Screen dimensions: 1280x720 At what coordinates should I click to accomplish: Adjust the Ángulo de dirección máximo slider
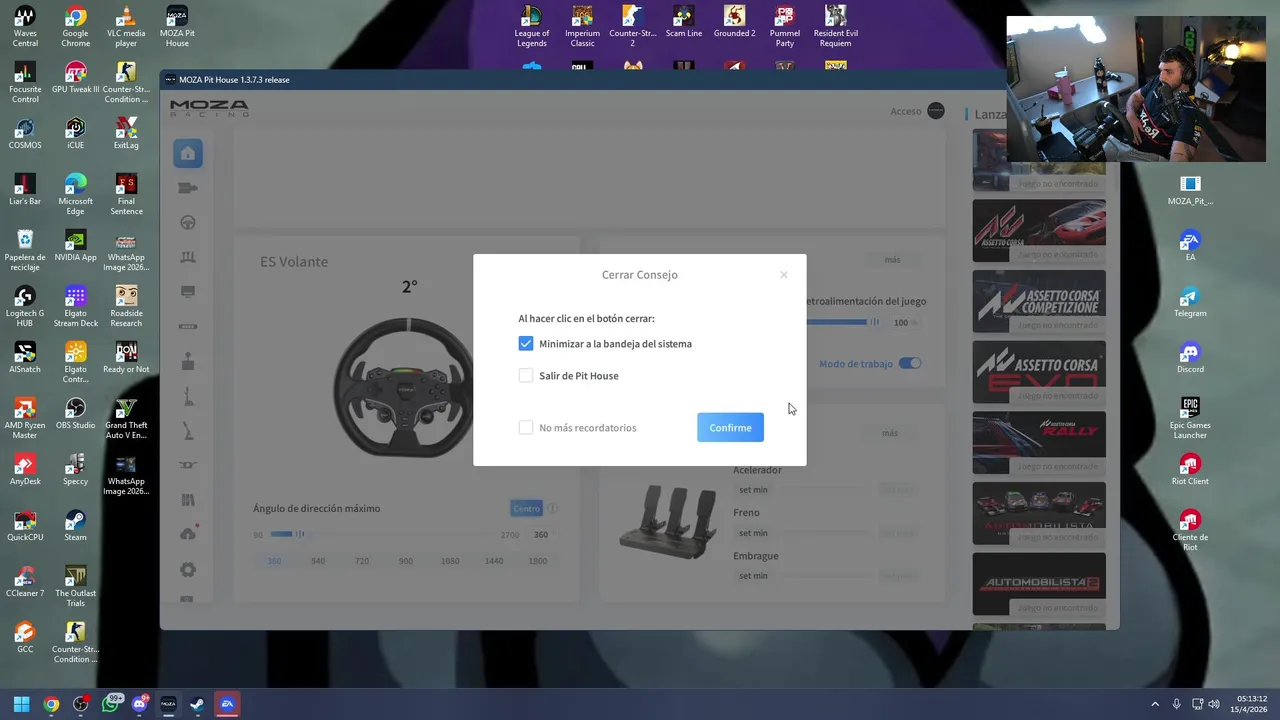tap(382, 534)
